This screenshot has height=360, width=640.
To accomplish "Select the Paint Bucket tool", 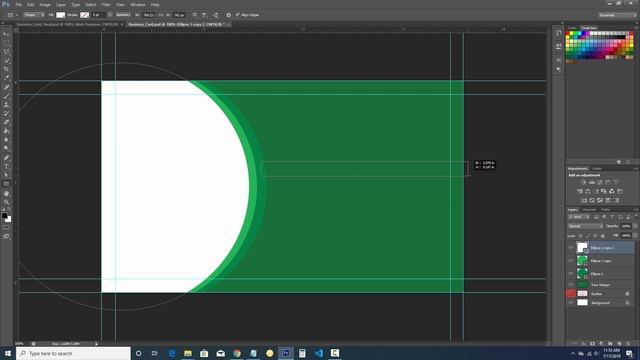I will 6,131.
